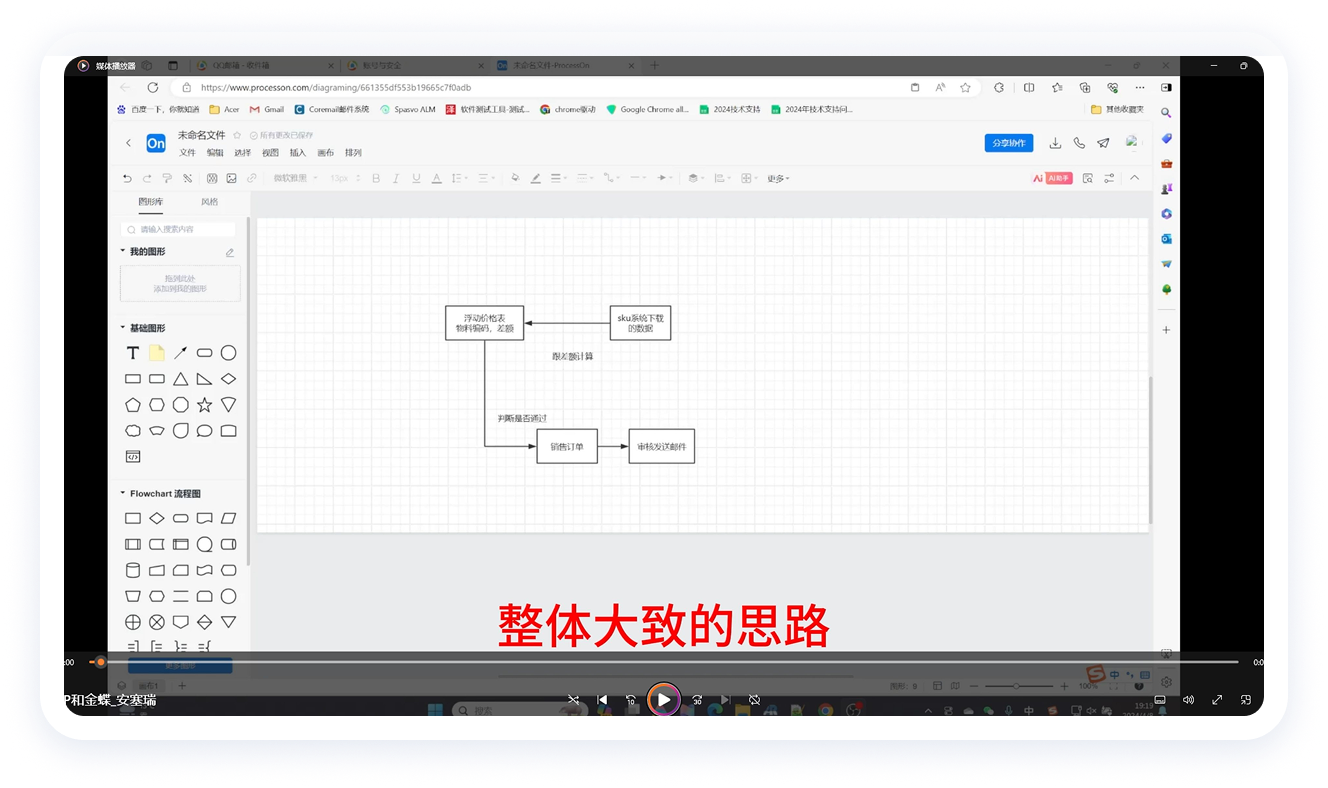Click the download icon in header
Viewport: 1328px width, 788px height.
click(1055, 143)
